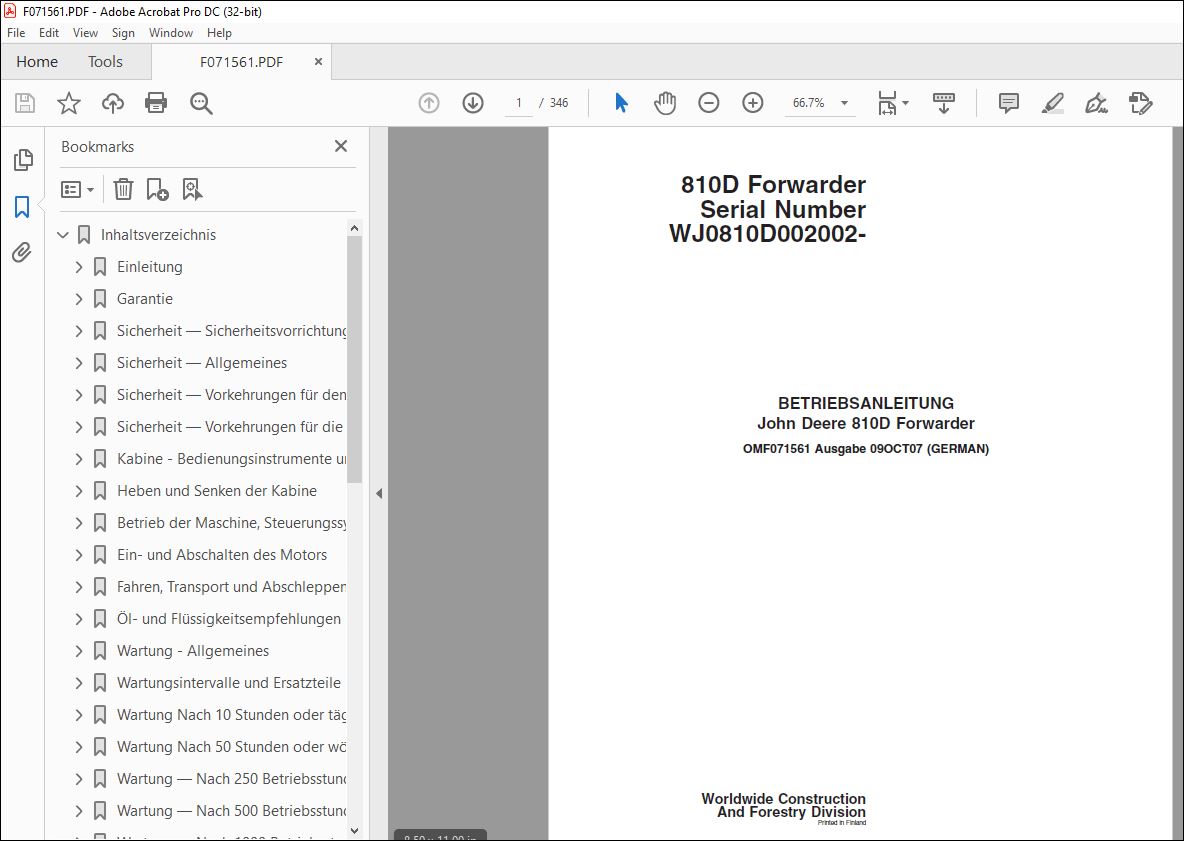Open the Edit menu
The height and width of the screenshot is (841, 1184).
[x=49, y=32]
